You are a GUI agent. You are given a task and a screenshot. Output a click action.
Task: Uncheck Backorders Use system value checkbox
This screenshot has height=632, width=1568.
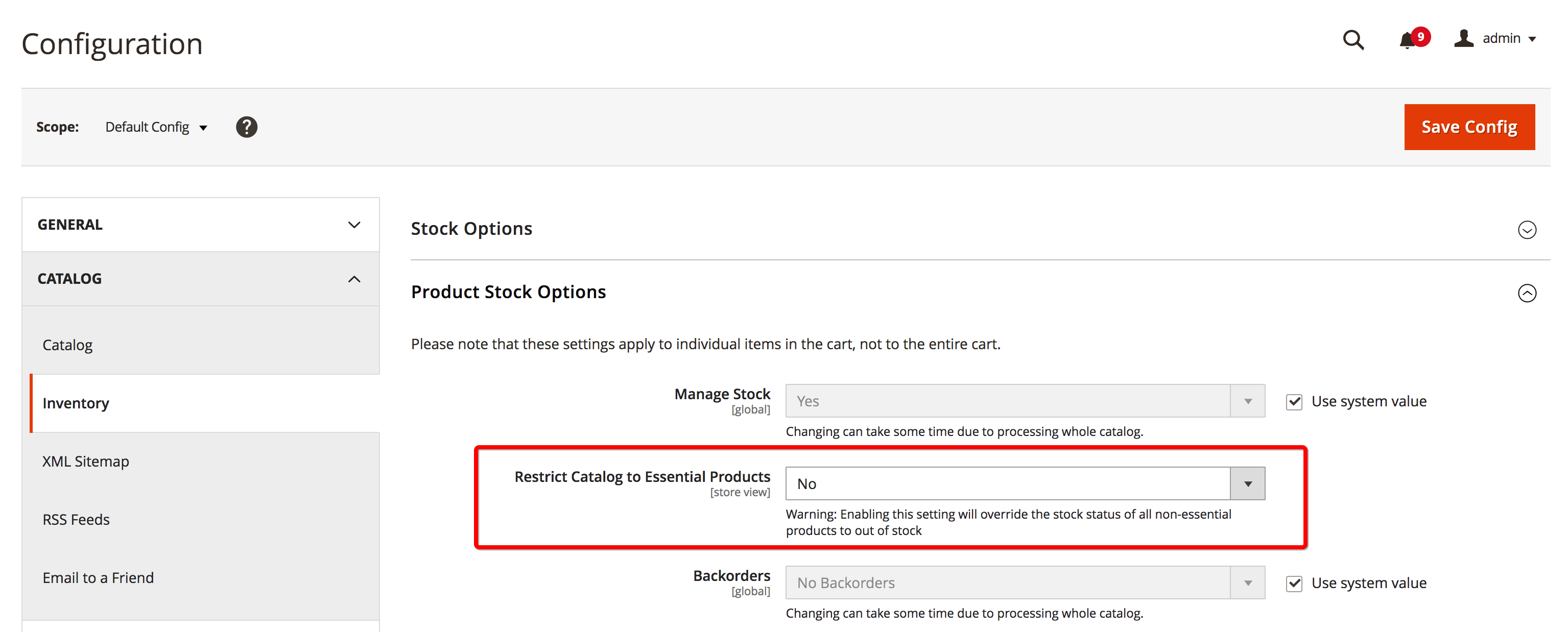click(1294, 584)
